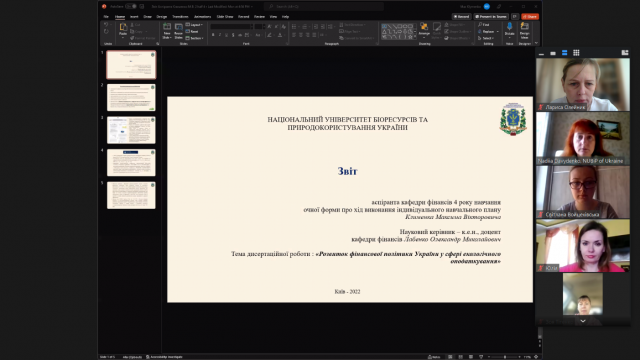Select slide 2 thumbnail
This screenshot has height=360, width=640.
(x=131, y=98)
